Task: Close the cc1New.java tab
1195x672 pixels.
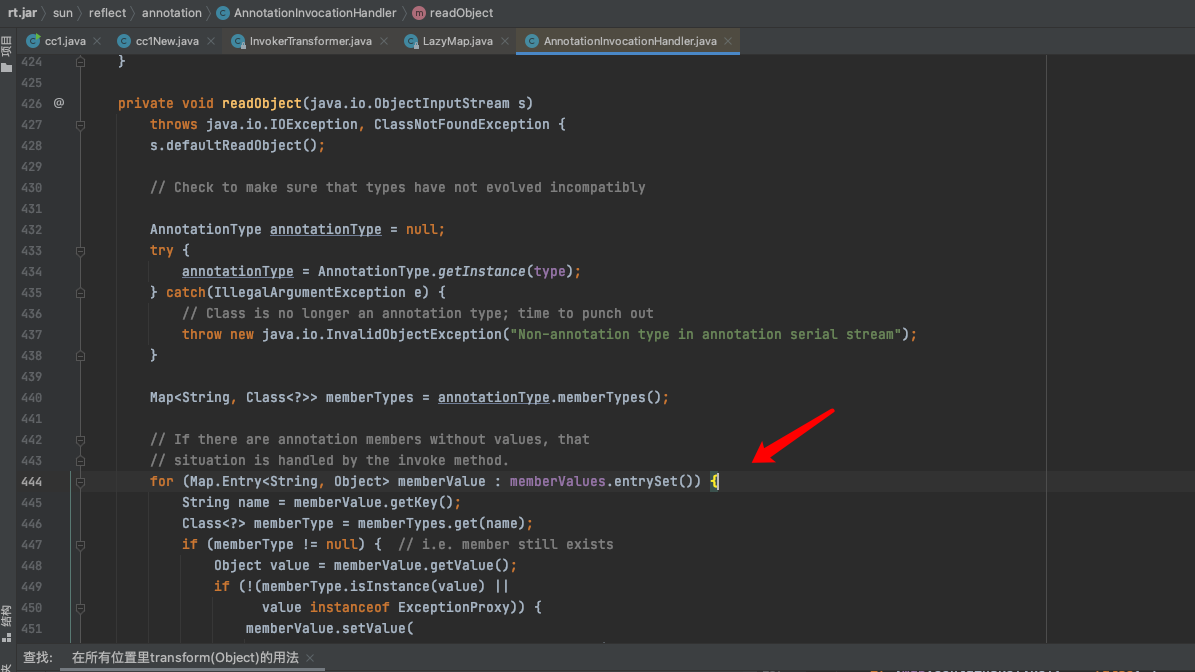Action: (211, 41)
